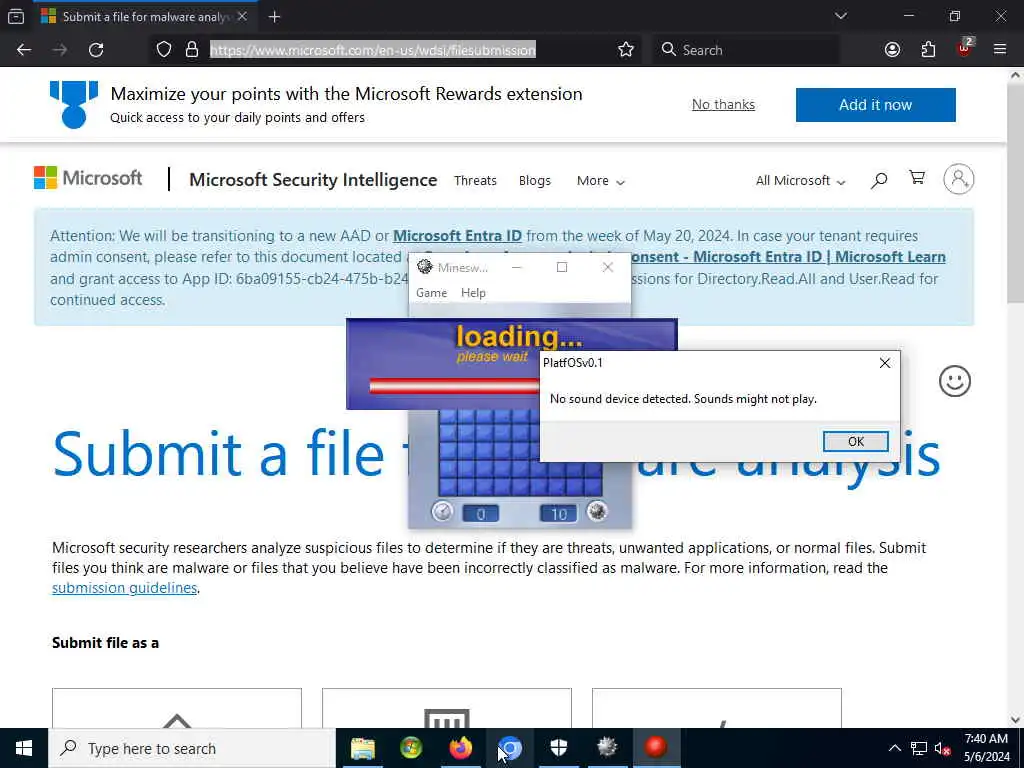Open the taskbar clock showing 7:40 AM
Image resolution: width=1024 pixels, height=768 pixels.
[x=987, y=748]
